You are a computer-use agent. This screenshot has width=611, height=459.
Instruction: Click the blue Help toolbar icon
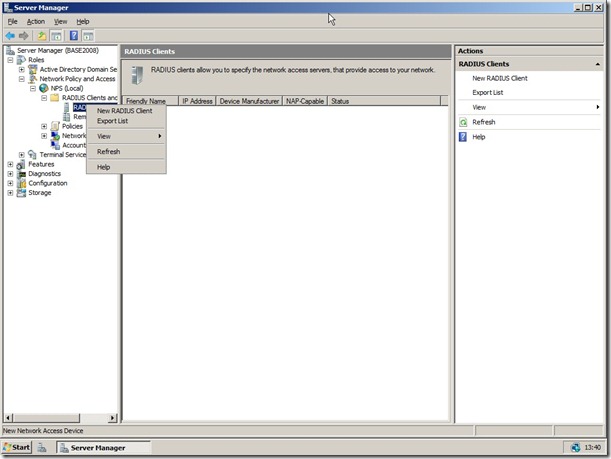click(x=74, y=36)
